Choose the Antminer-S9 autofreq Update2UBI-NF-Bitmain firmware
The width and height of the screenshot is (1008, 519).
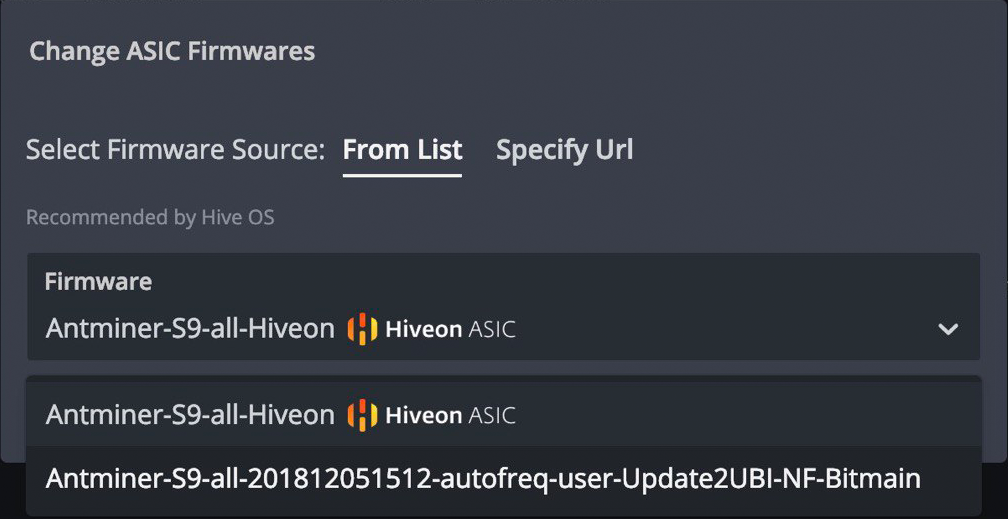point(483,479)
